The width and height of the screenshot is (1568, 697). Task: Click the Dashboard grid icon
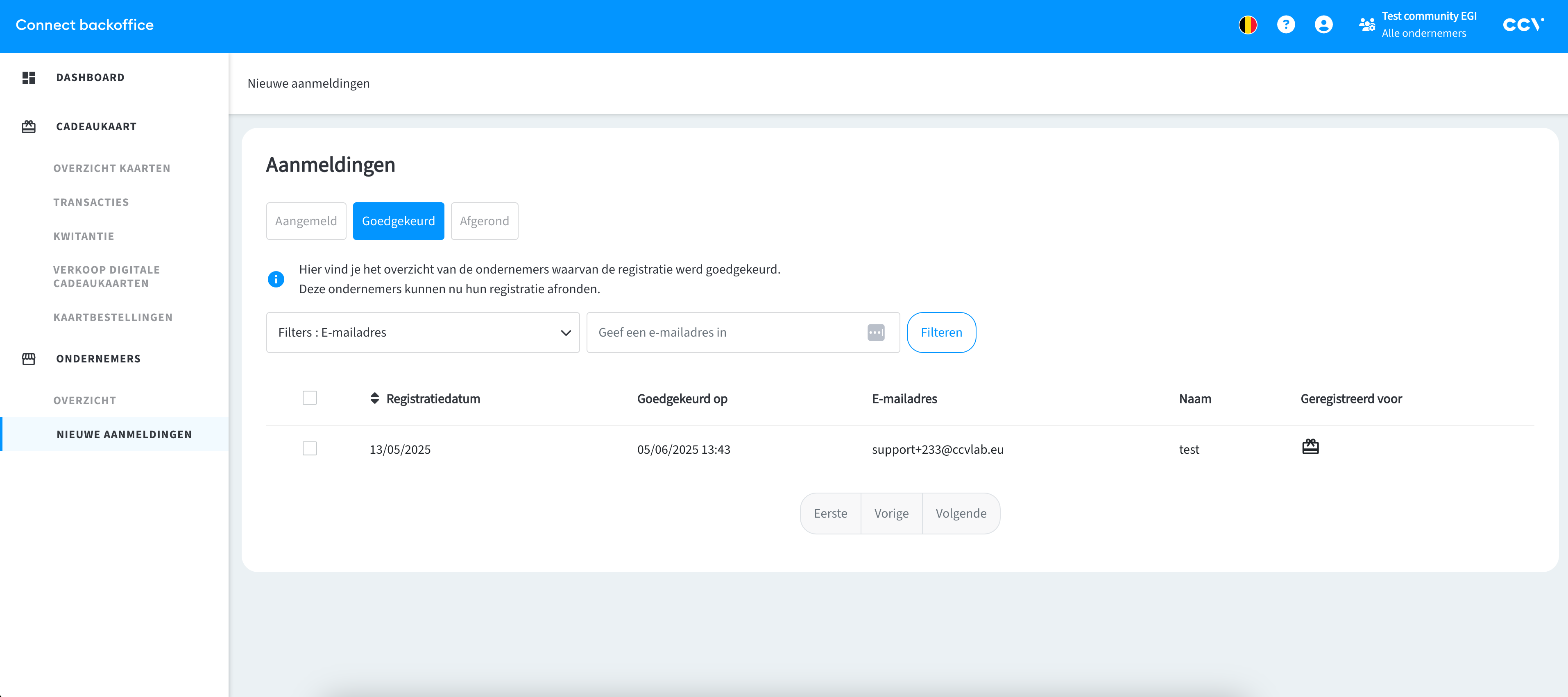tap(29, 77)
